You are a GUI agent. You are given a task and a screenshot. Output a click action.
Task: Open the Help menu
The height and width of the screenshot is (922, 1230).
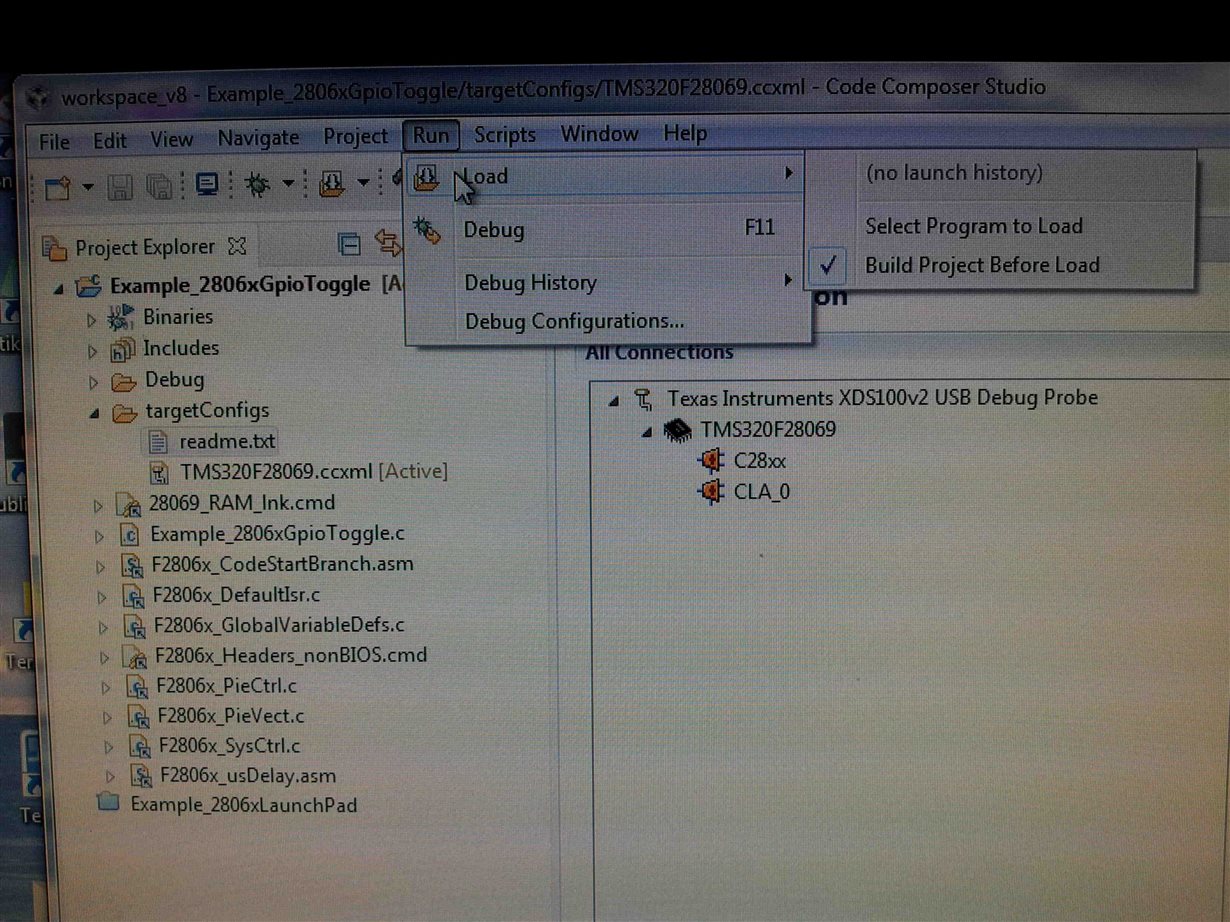tap(685, 133)
